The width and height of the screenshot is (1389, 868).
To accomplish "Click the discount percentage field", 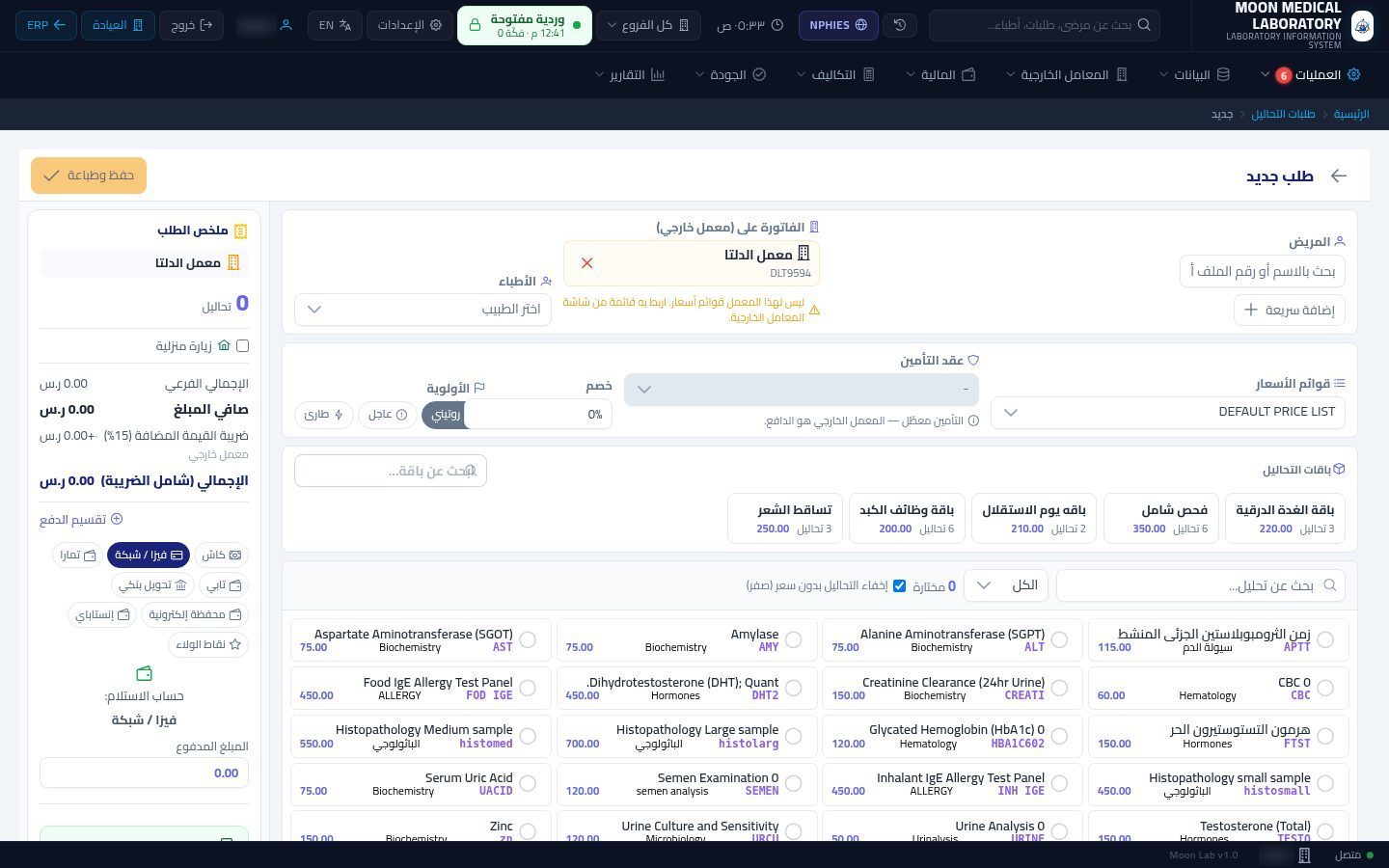I will 538,414.
